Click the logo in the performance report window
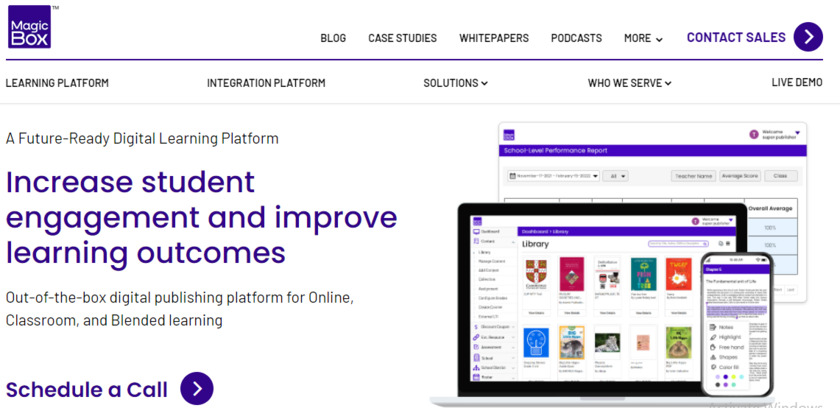 (509, 135)
